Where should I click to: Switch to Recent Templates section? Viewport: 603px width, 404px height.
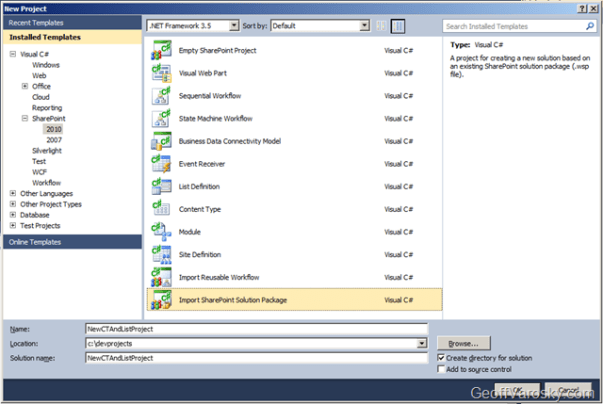[70, 22]
